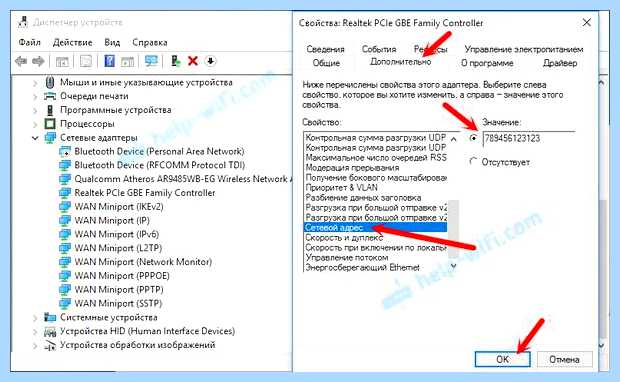Select the Отсутствует radio button
Viewport: 620px width, 382px height.
(473, 161)
